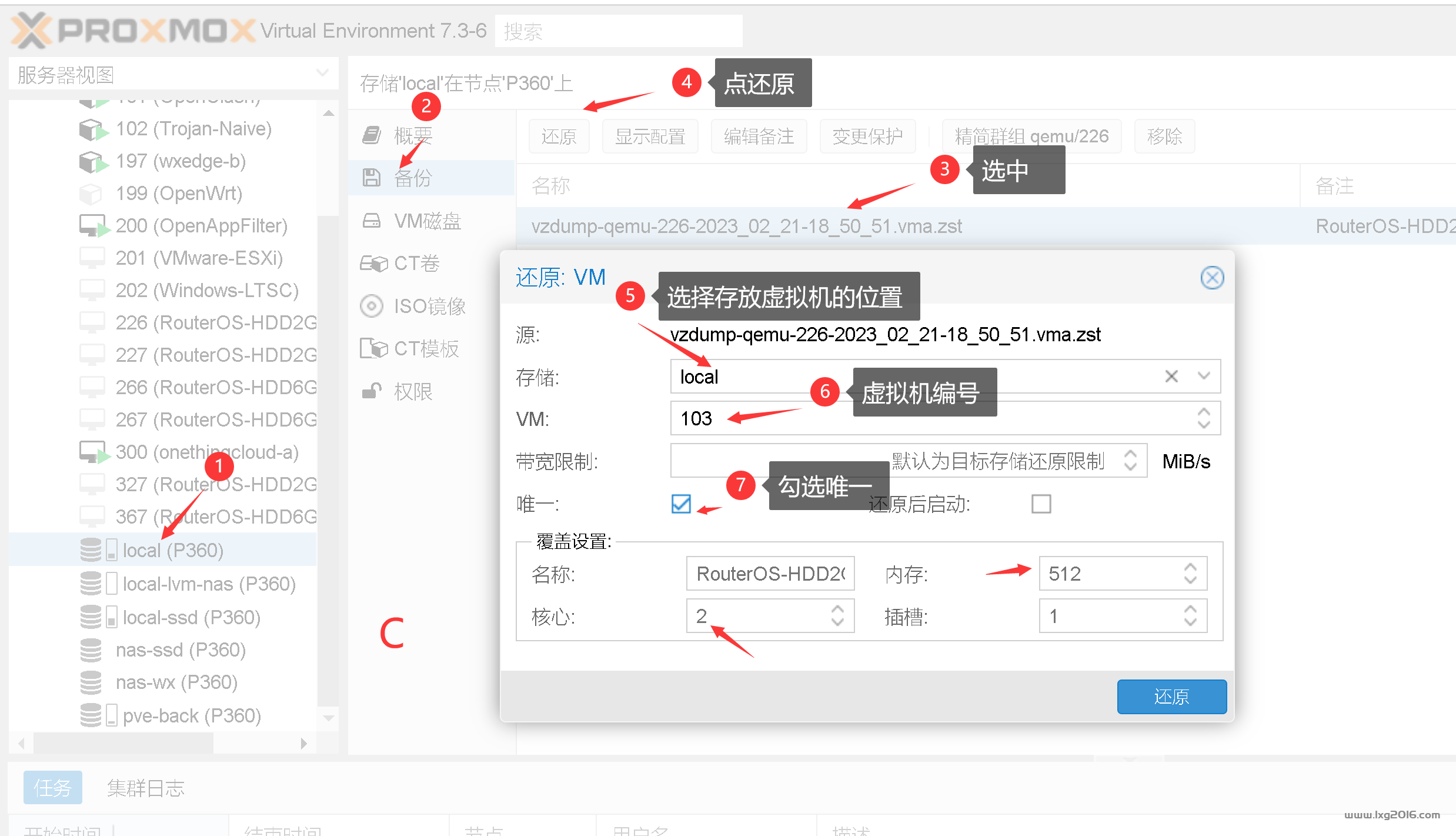Select the 备份 menu item
1456x836 pixels.
click(413, 178)
